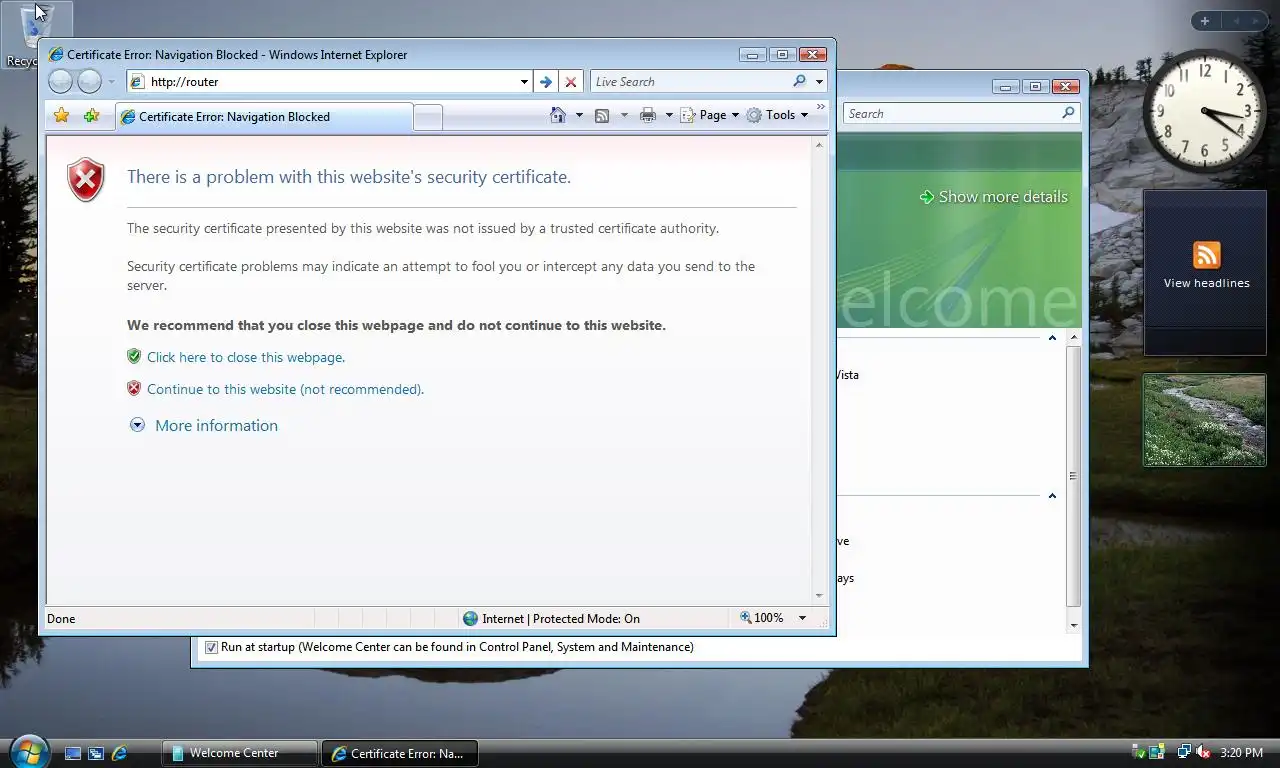
Task: Open the Recycle Bin desktop icon
Action: pyautogui.click(x=36, y=35)
